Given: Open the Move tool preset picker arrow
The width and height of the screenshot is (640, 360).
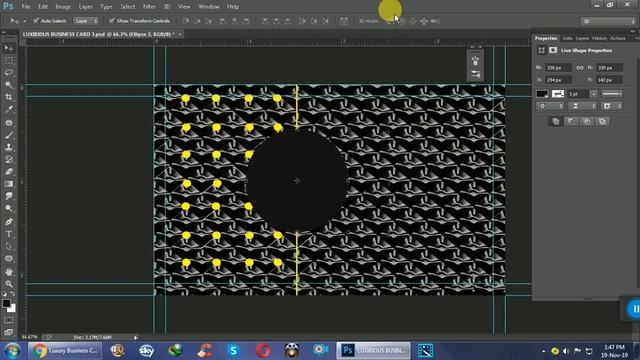Looking at the screenshot, I should (24, 21).
